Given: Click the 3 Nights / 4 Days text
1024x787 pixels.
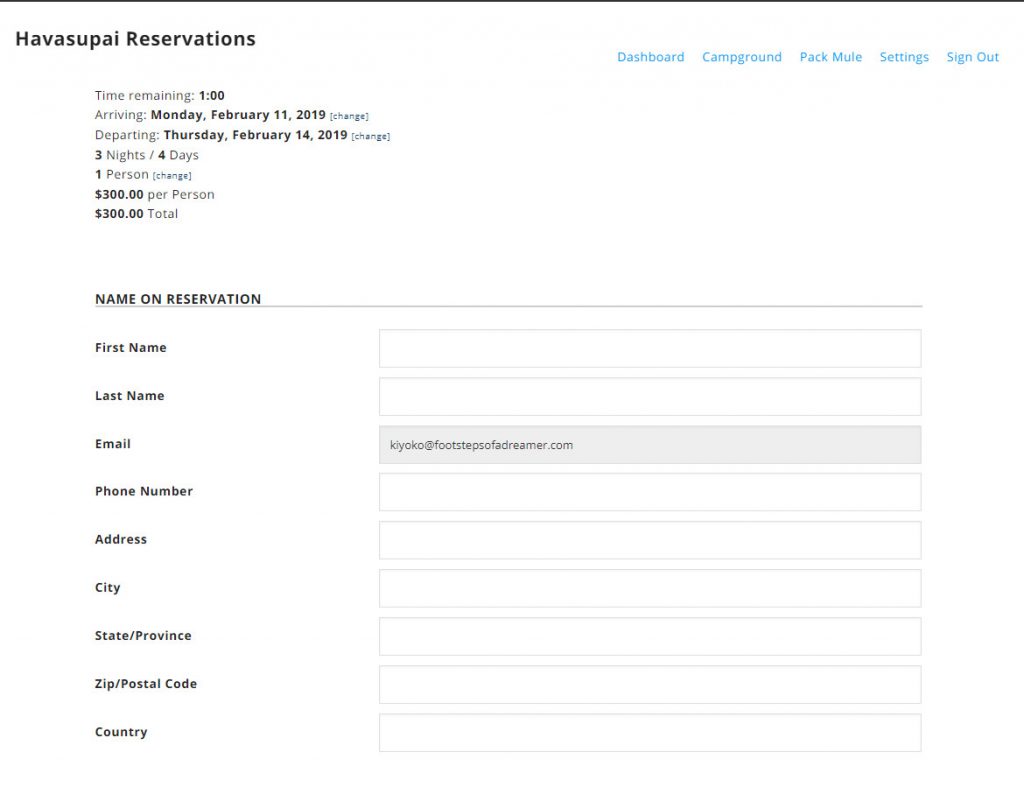Looking at the screenshot, I should pos(147,155).
